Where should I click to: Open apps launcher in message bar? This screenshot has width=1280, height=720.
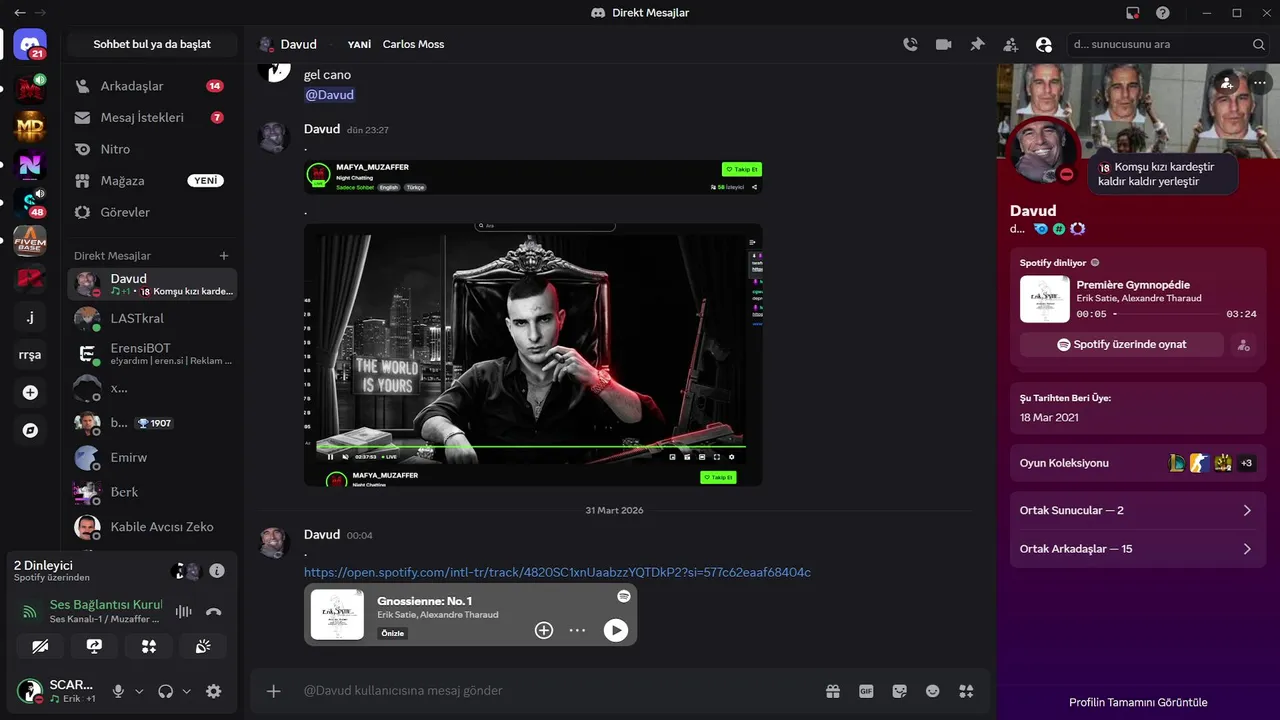pyautogui.click(x=966, y=691)
